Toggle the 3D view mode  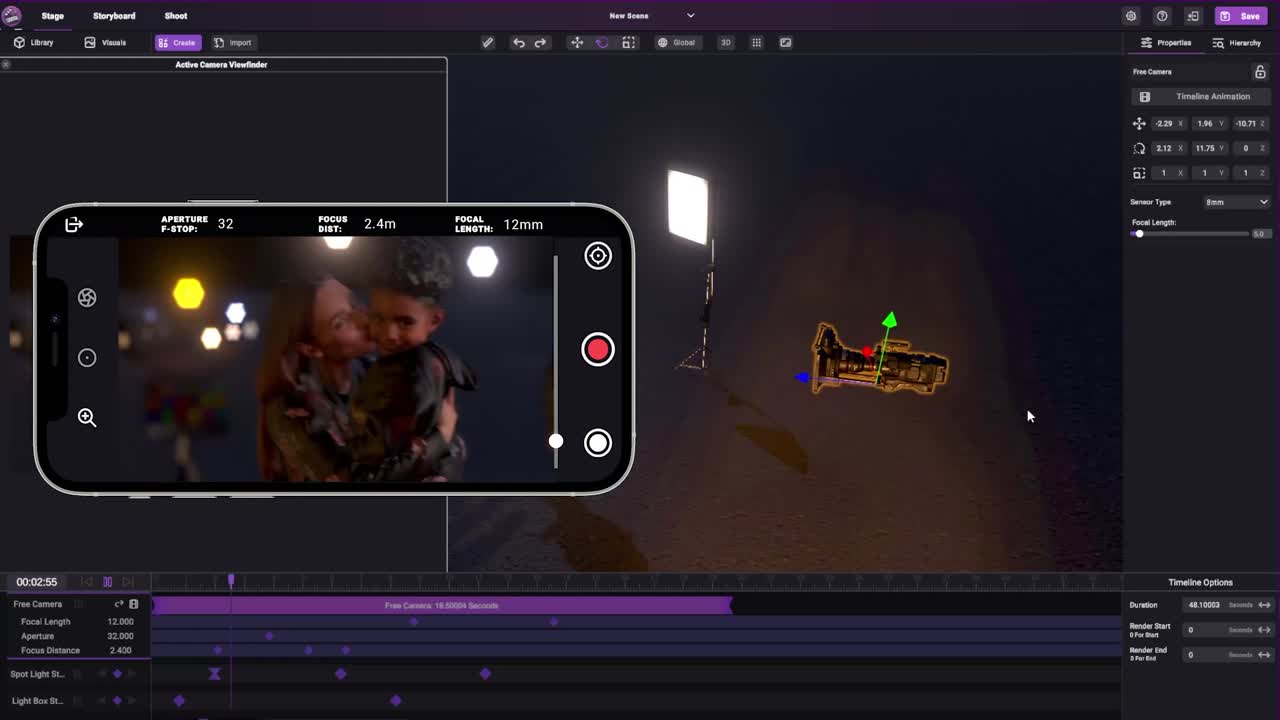point(725,42)
